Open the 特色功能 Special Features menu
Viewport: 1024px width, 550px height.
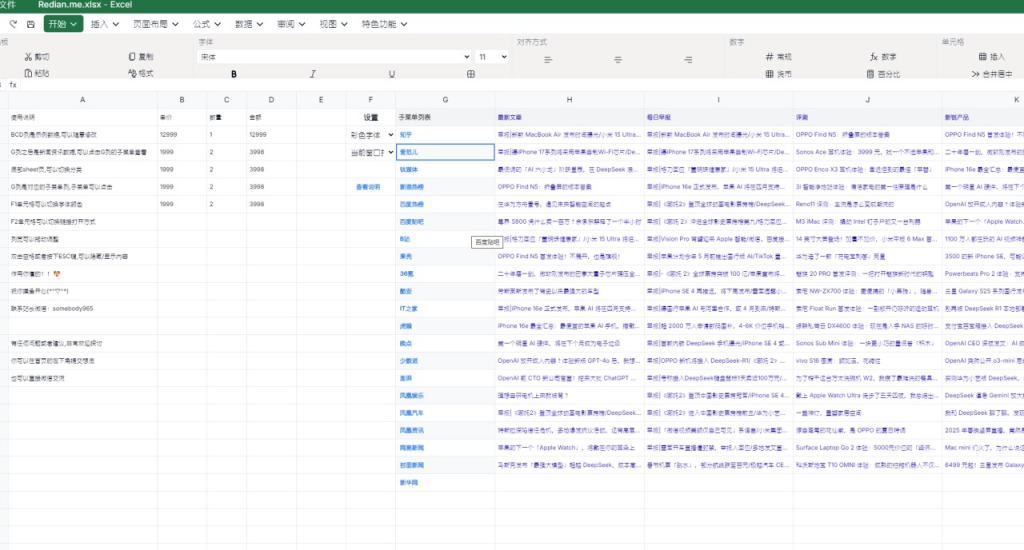click(384, 24)
